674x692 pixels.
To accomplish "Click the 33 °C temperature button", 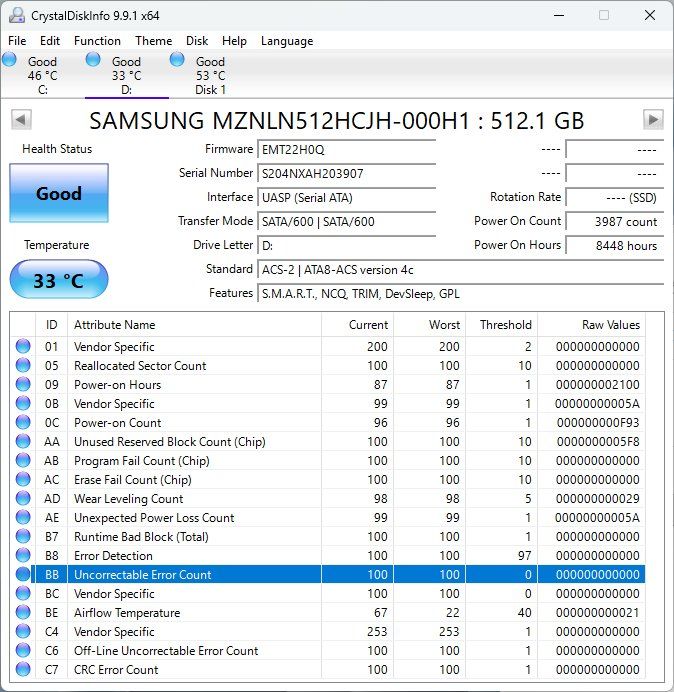I will pyautogui.click(x=59, y=279).
